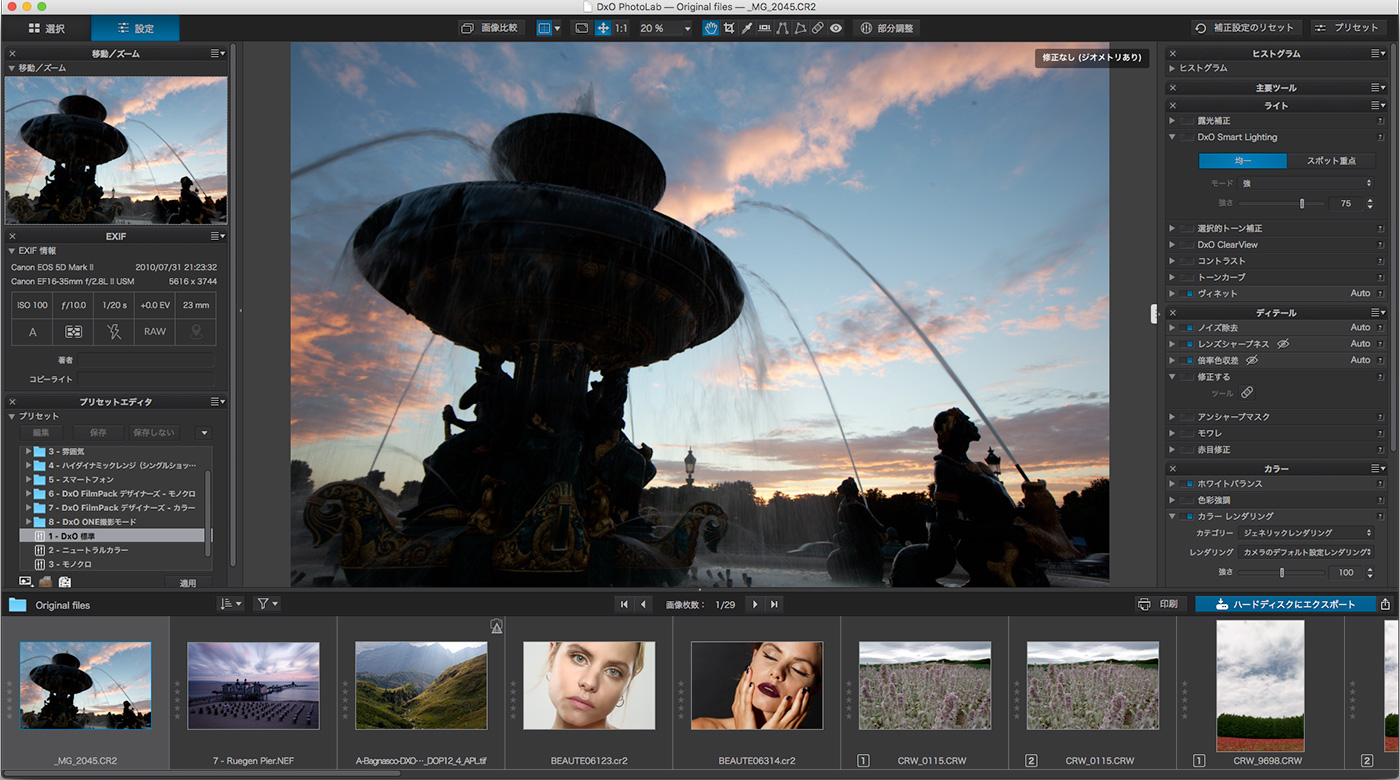Select the スポット重点 lighting mode tab

point(1331,161)
